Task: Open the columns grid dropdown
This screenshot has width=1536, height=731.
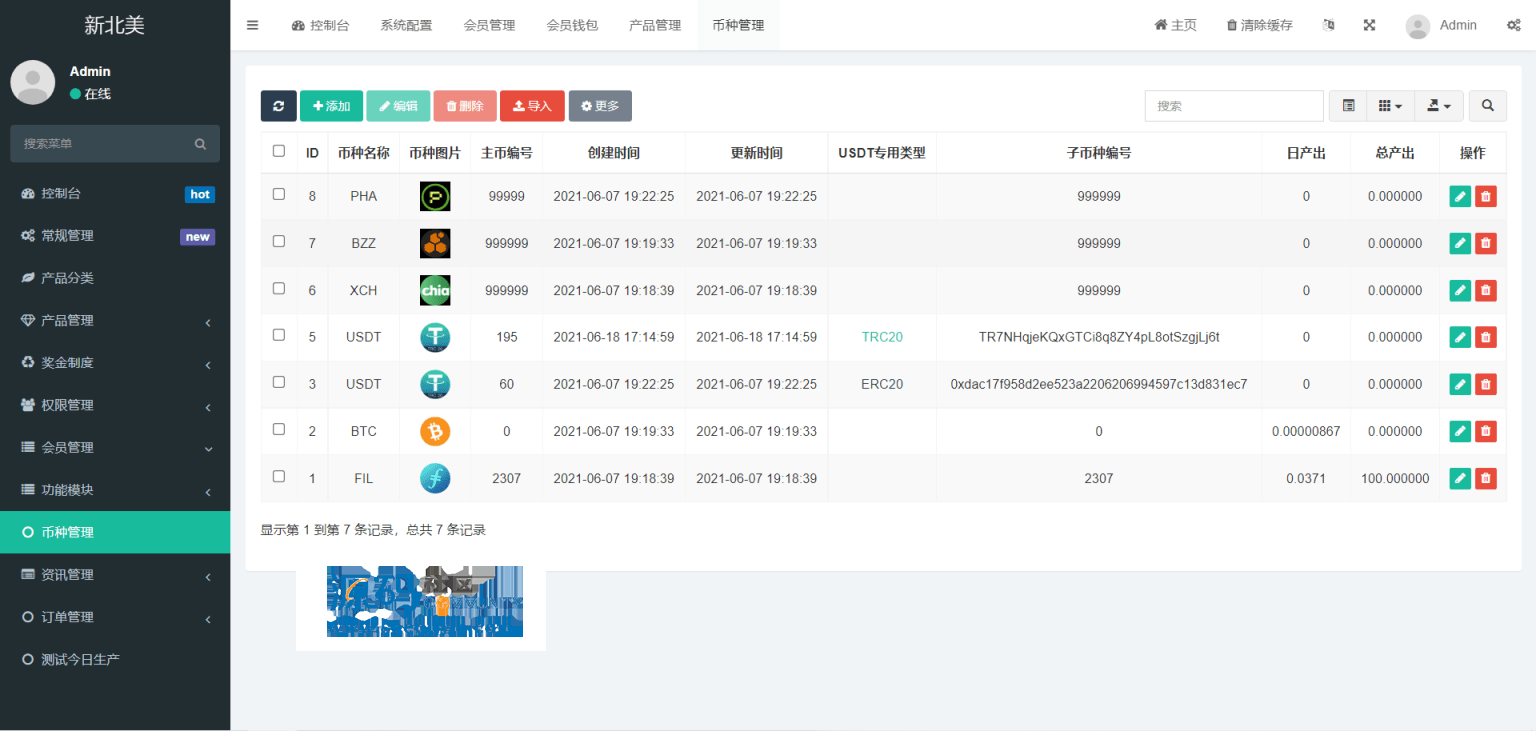Action: click(1390, 106)
